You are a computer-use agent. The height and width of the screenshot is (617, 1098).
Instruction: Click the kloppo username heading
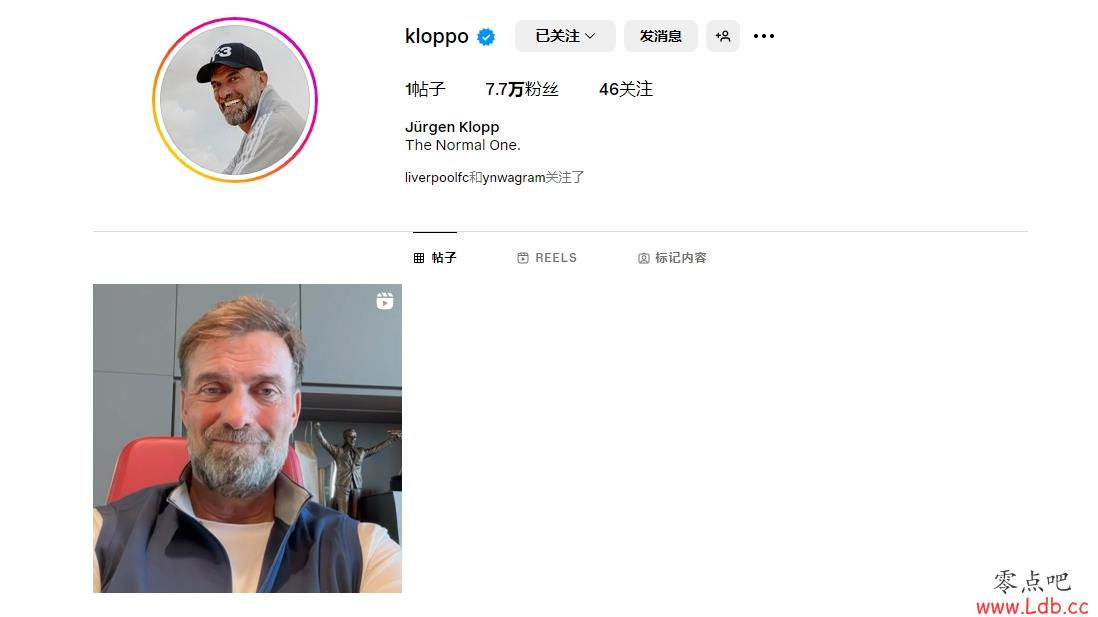(436, 36)
